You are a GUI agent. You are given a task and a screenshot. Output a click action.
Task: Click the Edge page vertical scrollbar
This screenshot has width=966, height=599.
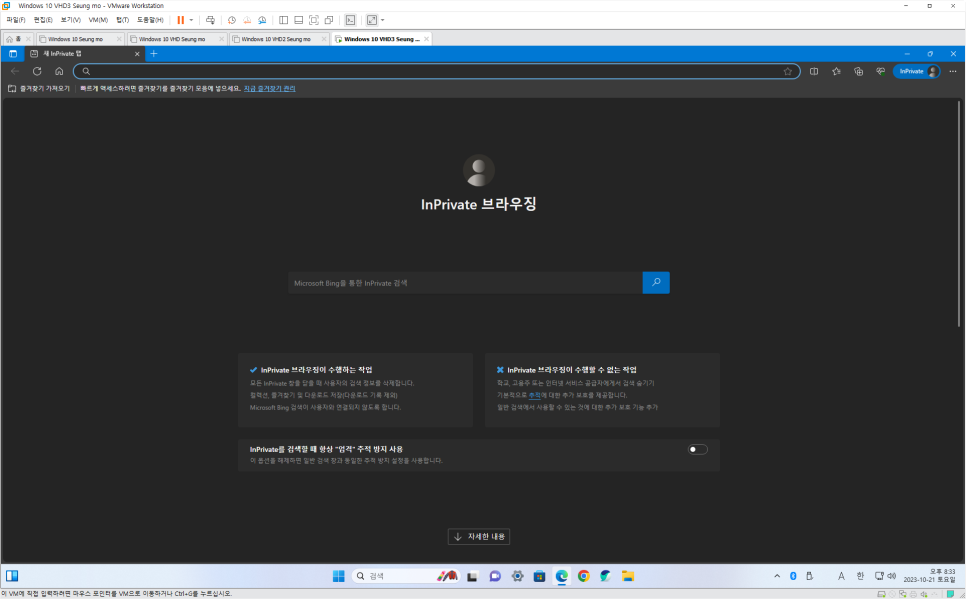959,216
